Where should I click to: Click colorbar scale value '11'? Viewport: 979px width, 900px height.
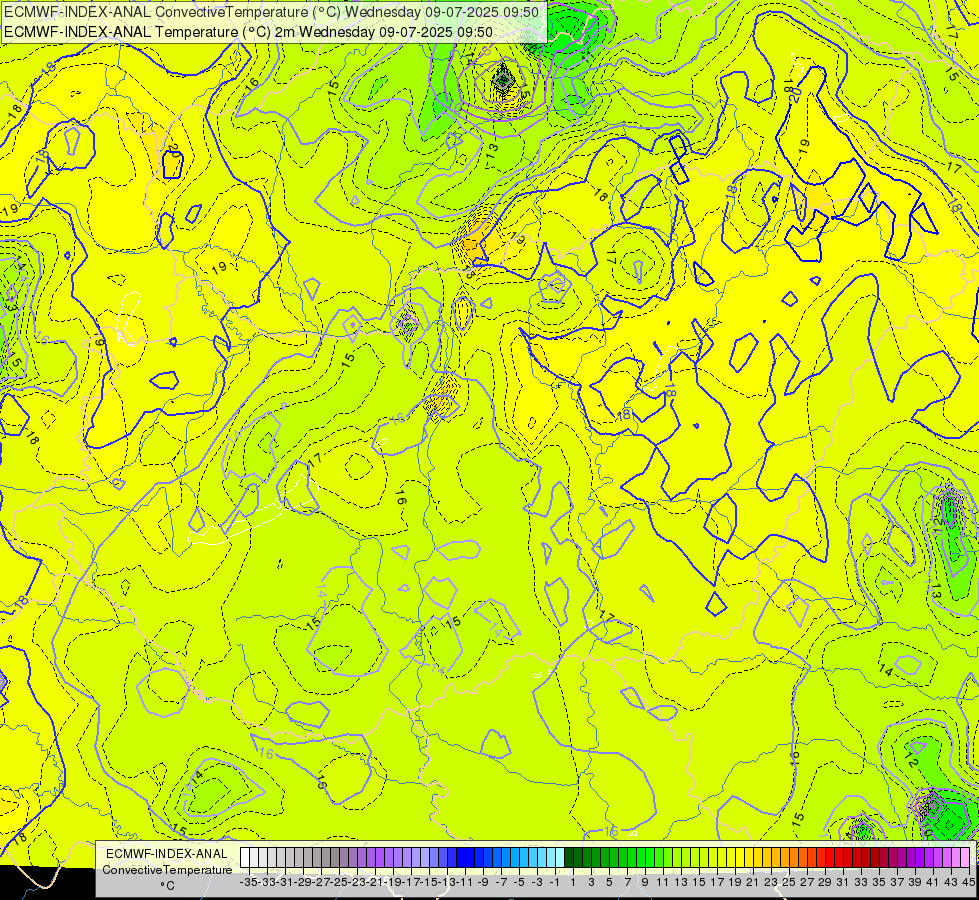(x=663, y=882)
